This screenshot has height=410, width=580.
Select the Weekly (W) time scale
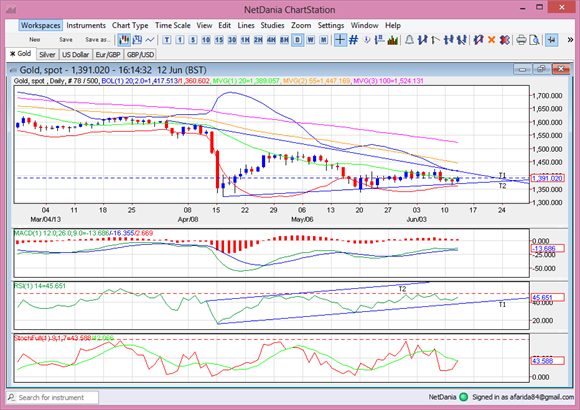tap(310, 40)
